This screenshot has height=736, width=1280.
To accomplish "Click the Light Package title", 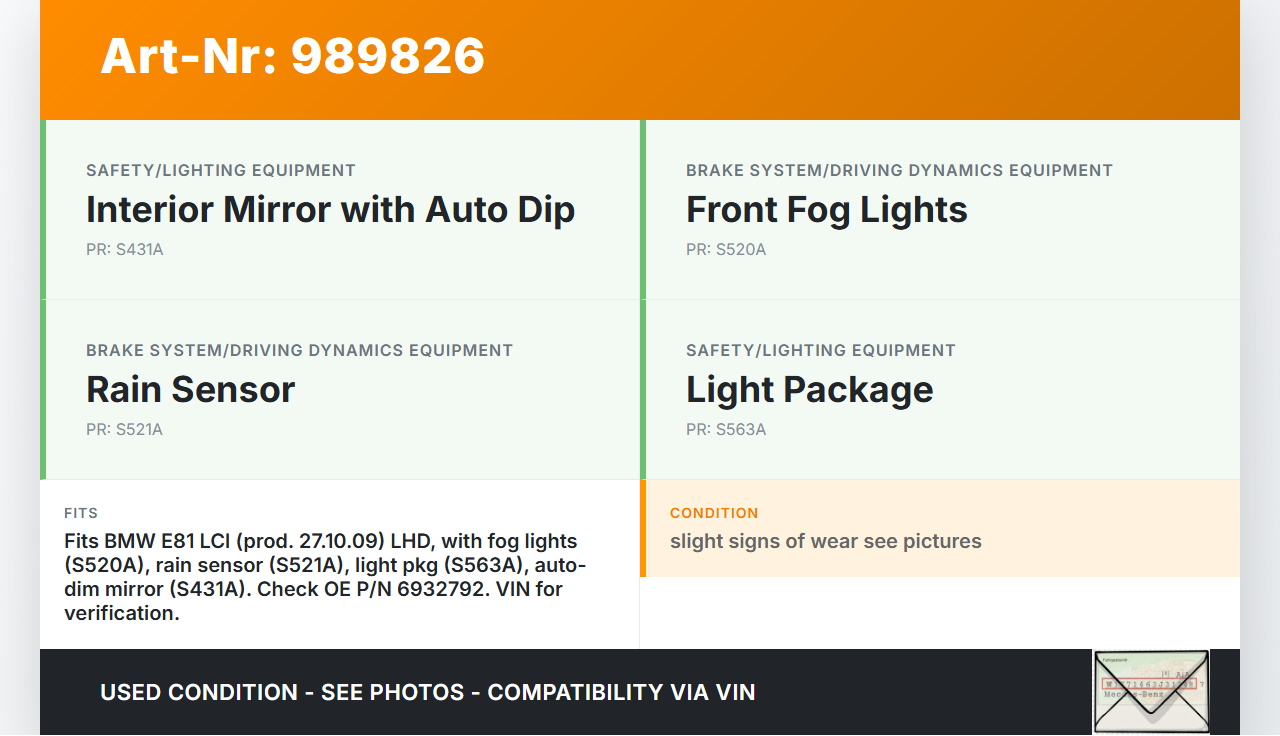I will click(809, 390).
